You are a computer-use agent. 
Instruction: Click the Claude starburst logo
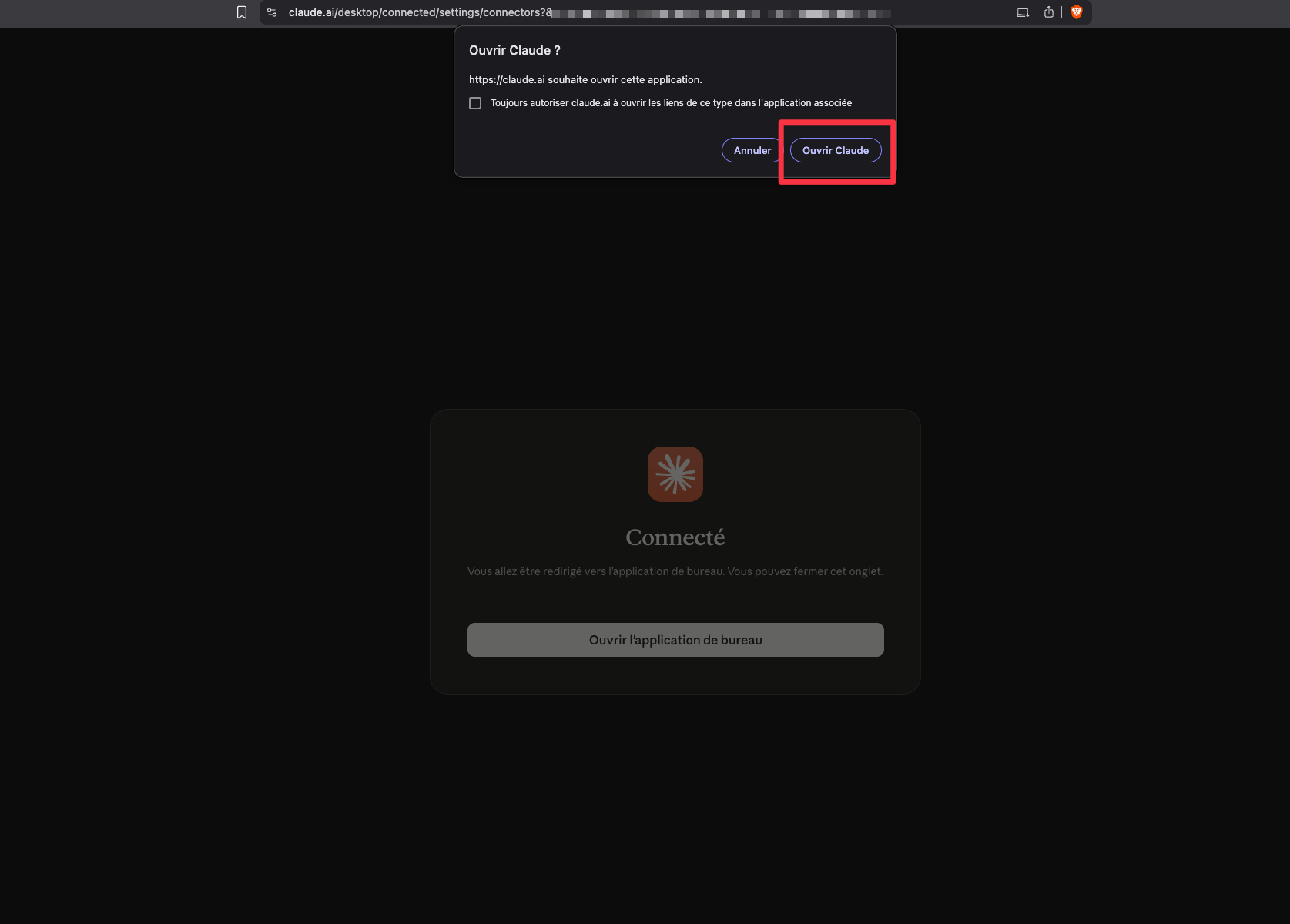(x=675, y=474)
